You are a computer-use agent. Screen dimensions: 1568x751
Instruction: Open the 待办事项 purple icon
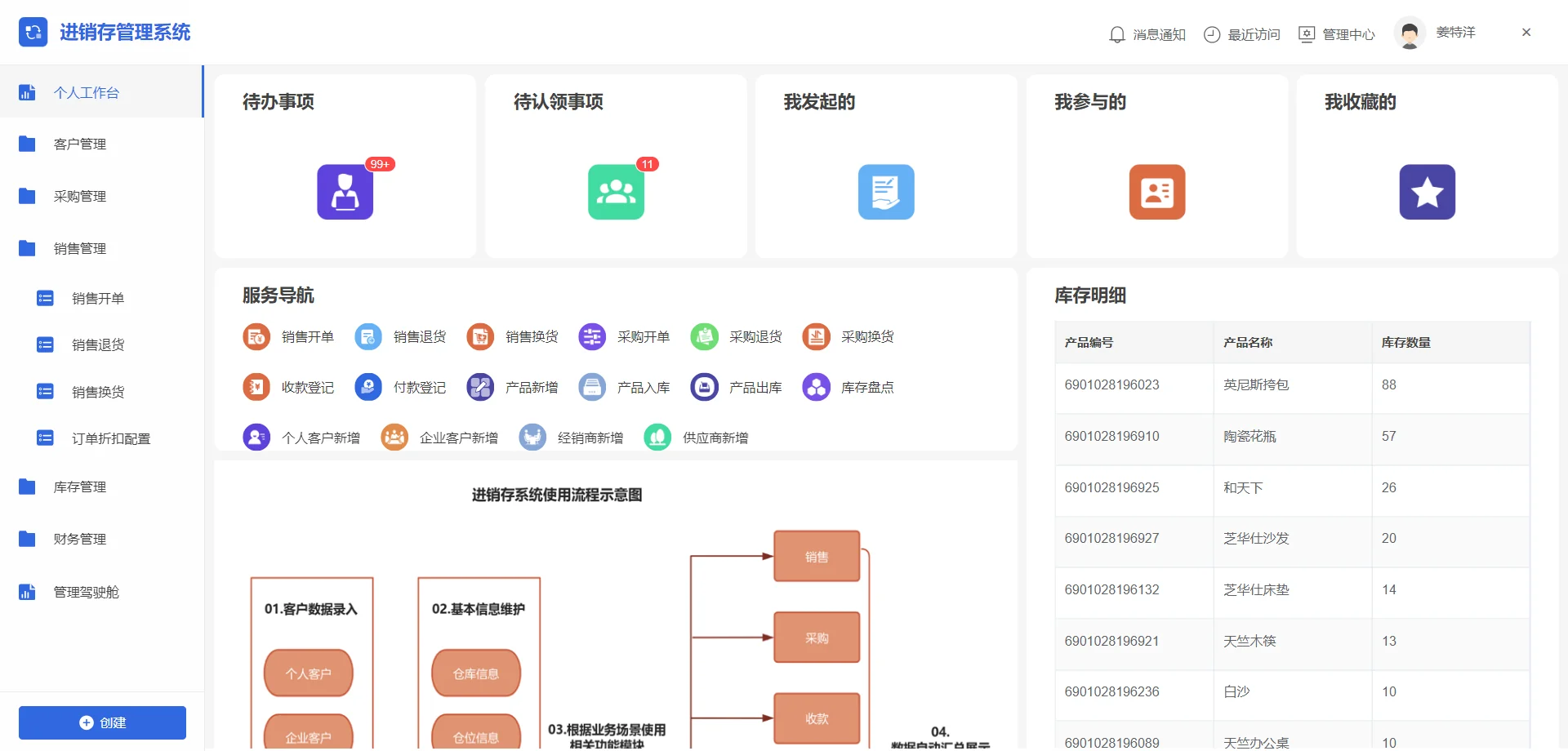(345, 192)
